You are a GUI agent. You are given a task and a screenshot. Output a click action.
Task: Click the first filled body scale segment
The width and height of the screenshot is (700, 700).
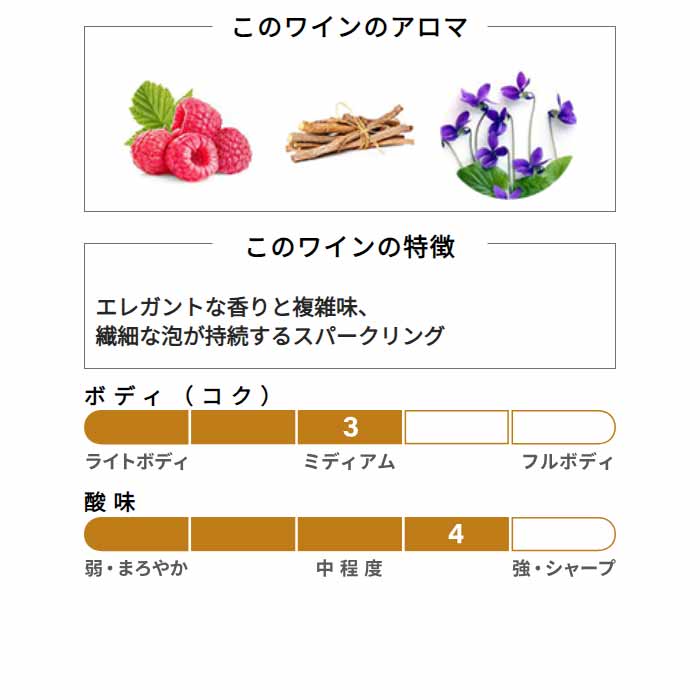(136, 427)
